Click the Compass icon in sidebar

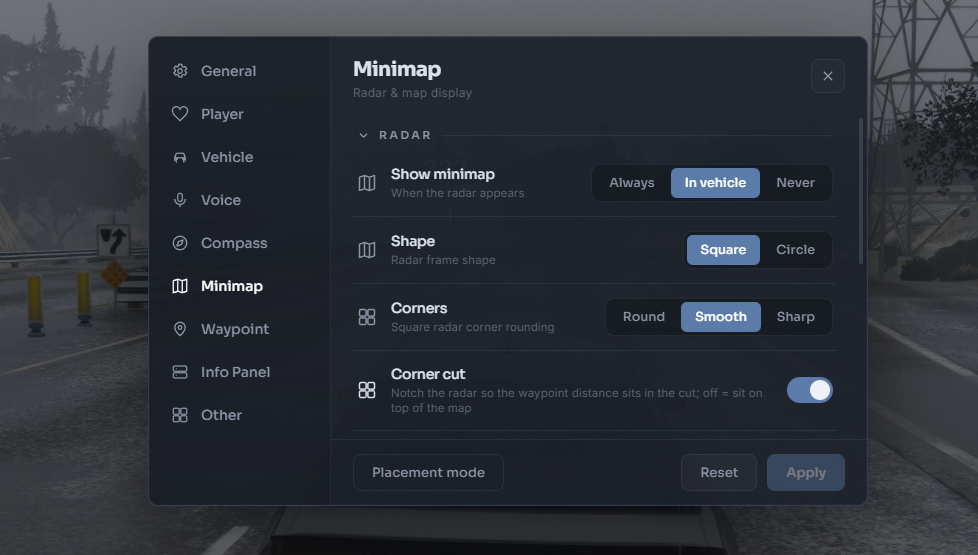tap(180, 243)
